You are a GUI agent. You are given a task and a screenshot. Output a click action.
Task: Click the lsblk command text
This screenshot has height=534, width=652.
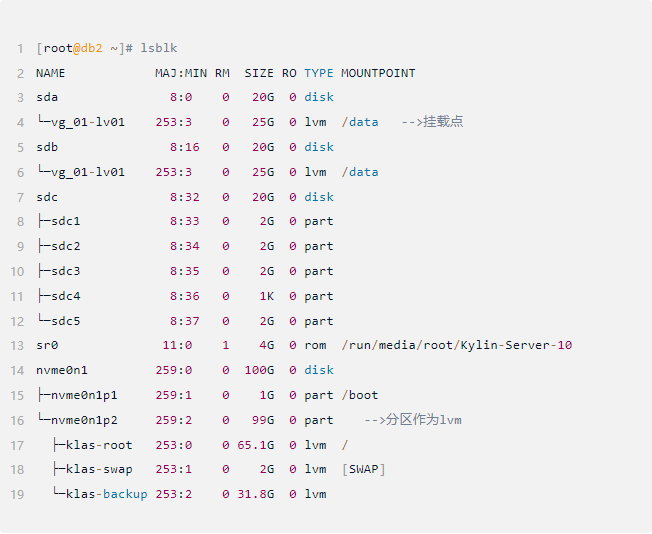[160, 48]
